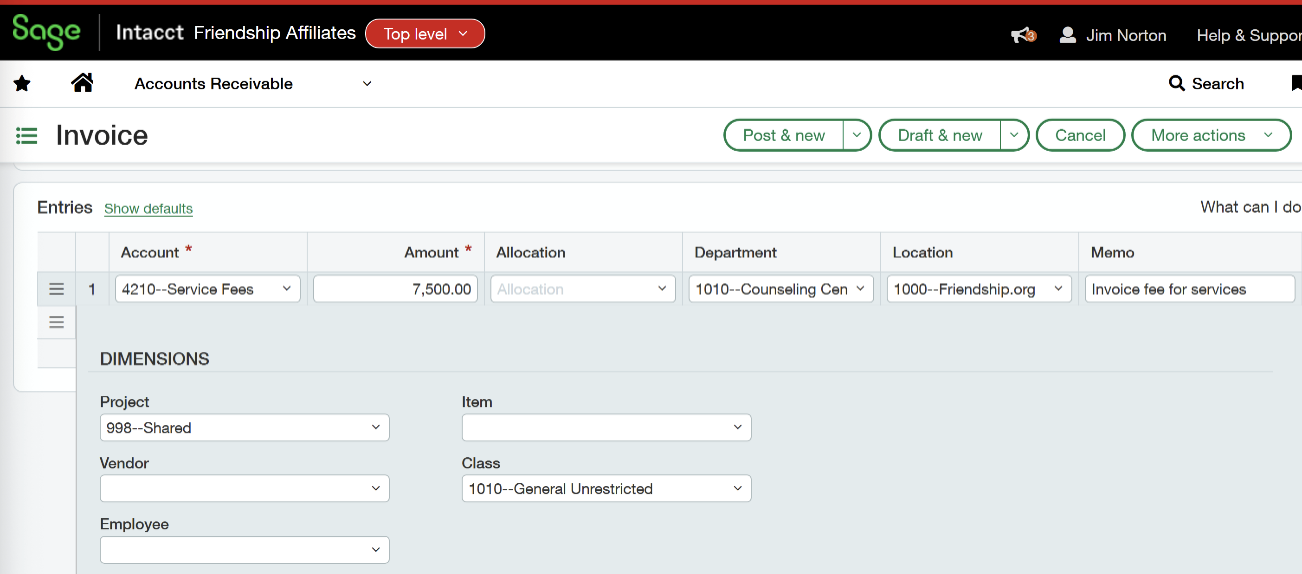Click the Show defaults link
The height and width of the screenshot is (574, 1302).
[x=148, y=209]
